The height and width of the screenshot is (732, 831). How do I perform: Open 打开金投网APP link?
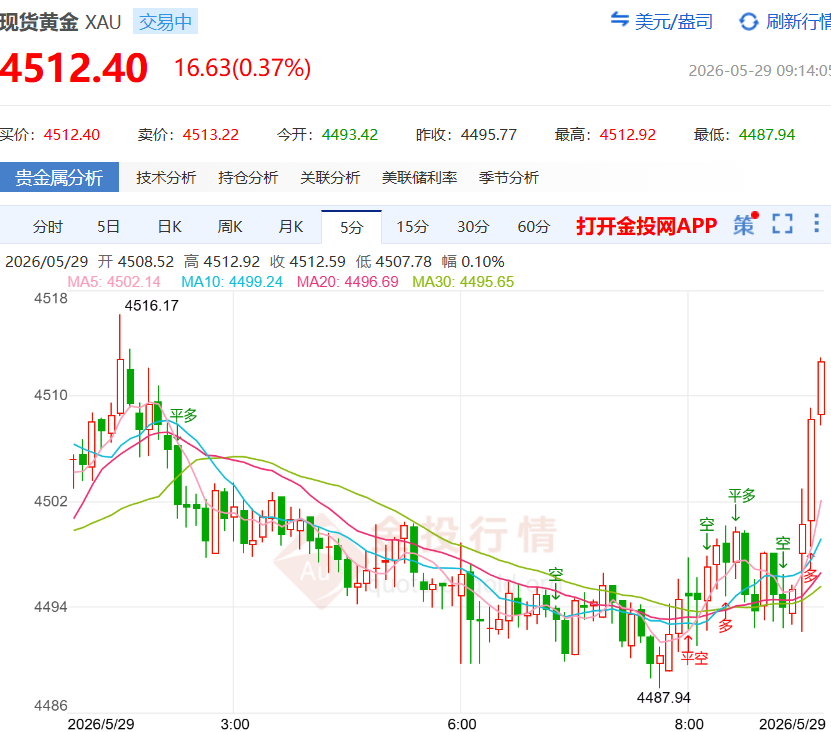click(647, 226)
